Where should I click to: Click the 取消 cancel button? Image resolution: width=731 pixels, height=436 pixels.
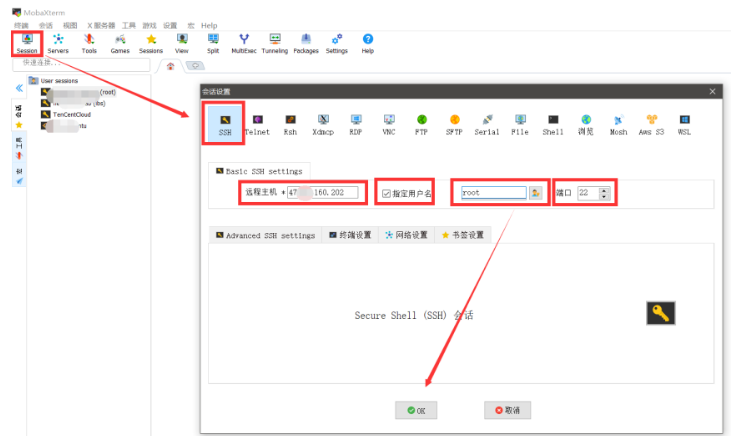tap(507, 410)
